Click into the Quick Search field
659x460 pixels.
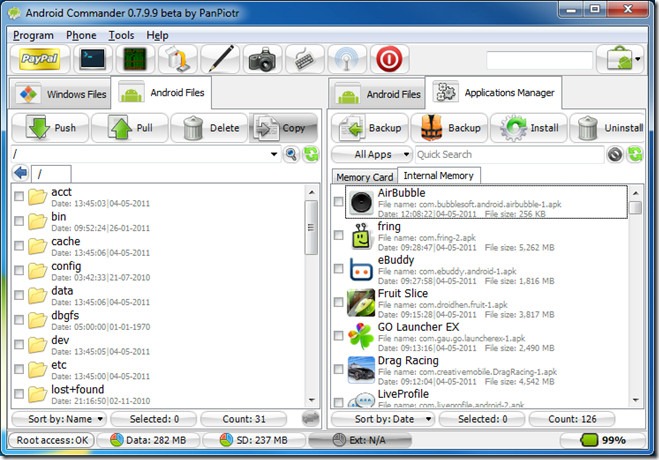[x=509, y=155]
